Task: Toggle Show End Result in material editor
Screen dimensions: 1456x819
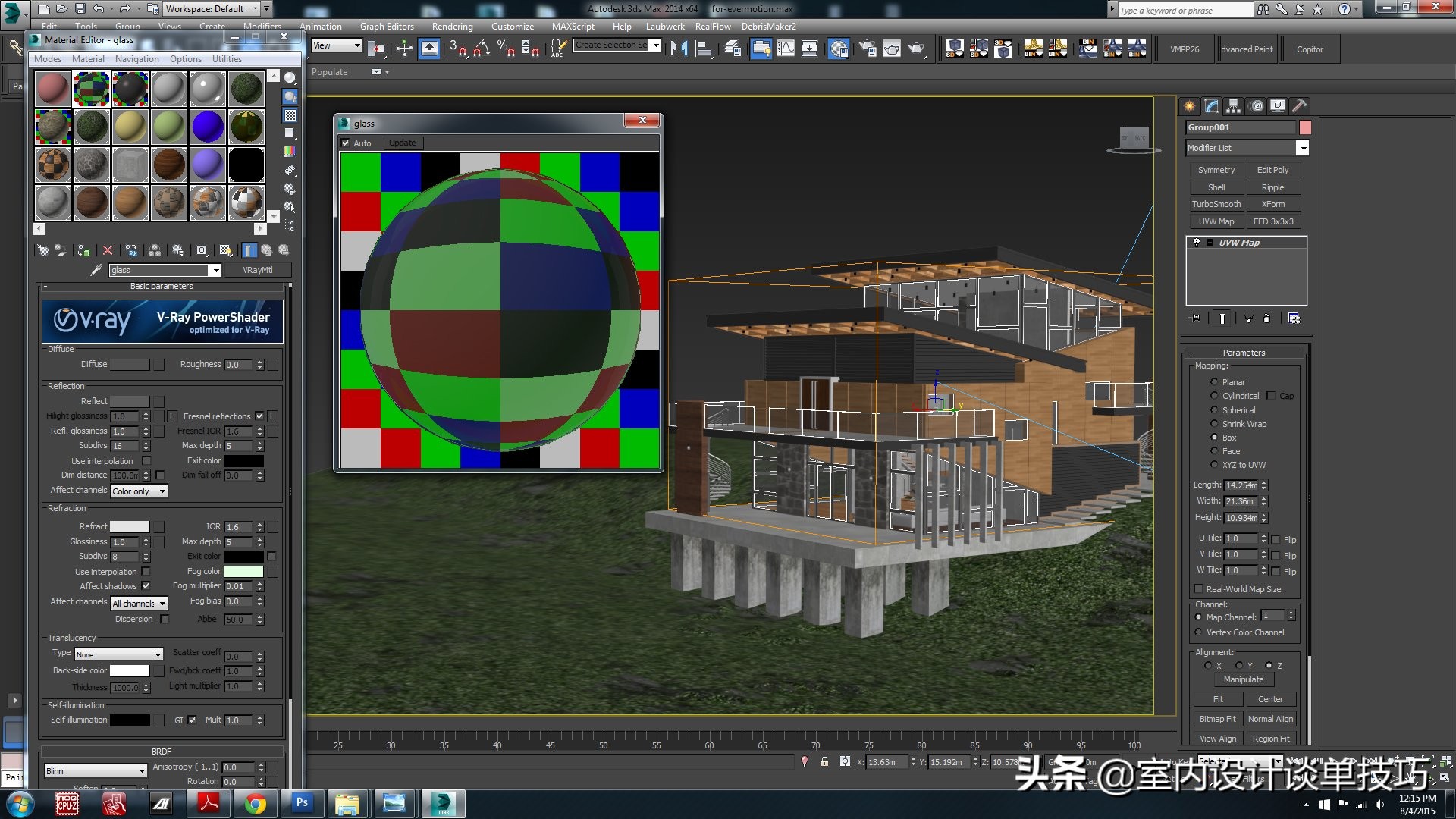Action: tap(249, 250)
